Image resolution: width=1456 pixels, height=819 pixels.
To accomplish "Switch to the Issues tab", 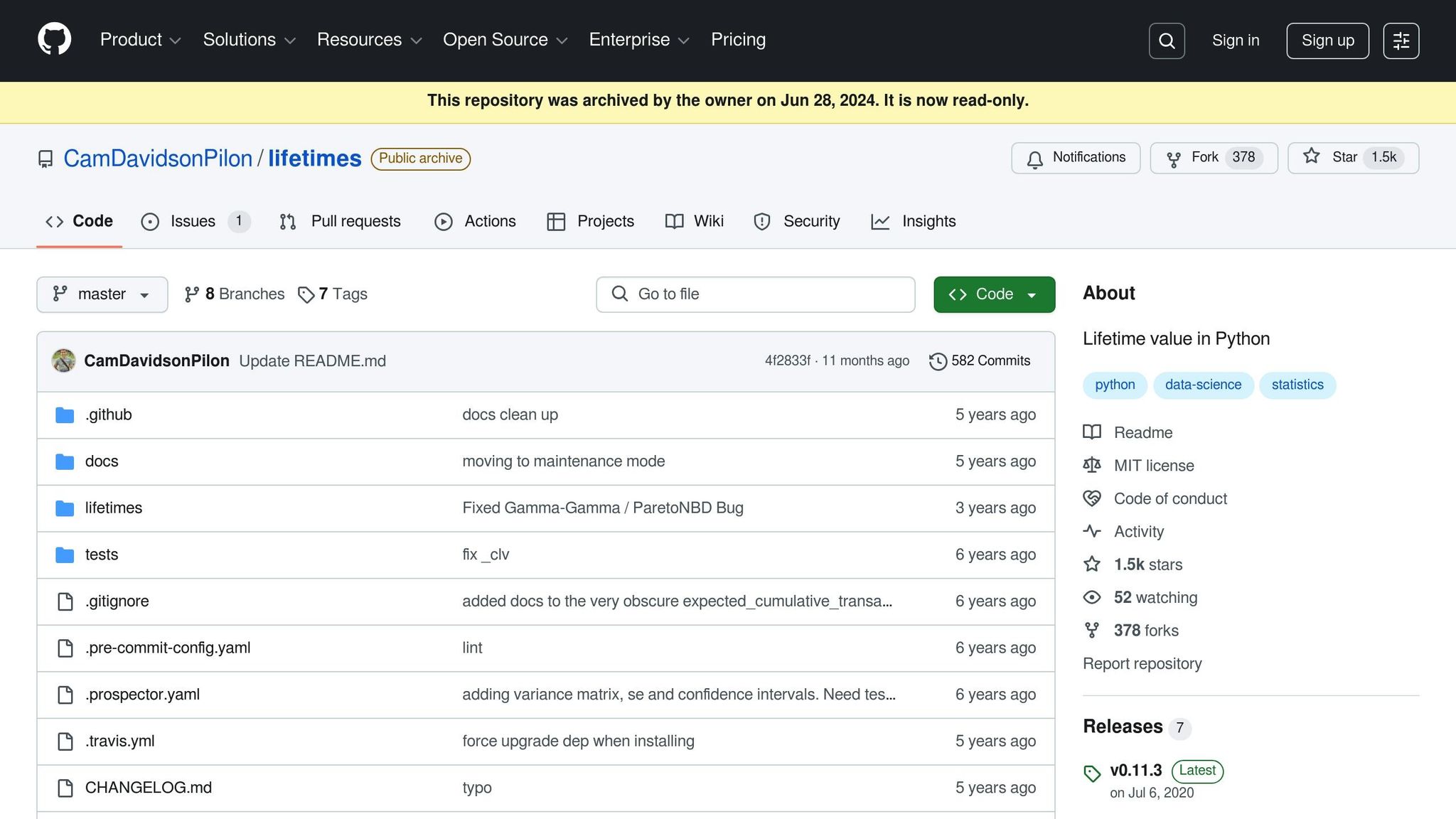I will click(196, 221).
